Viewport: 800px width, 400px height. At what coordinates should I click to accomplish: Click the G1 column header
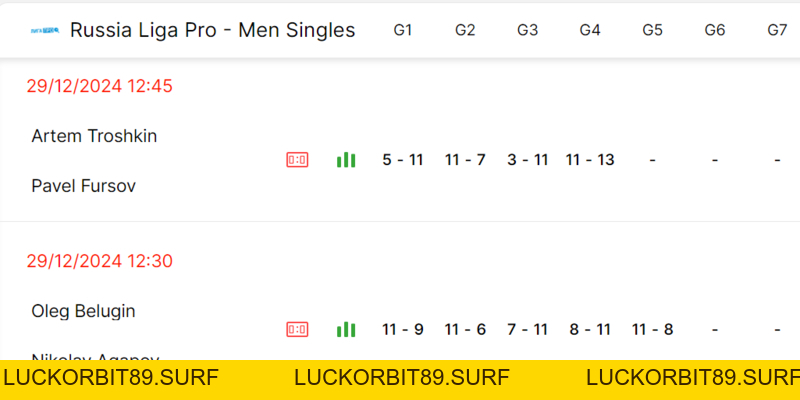[403, 30]
